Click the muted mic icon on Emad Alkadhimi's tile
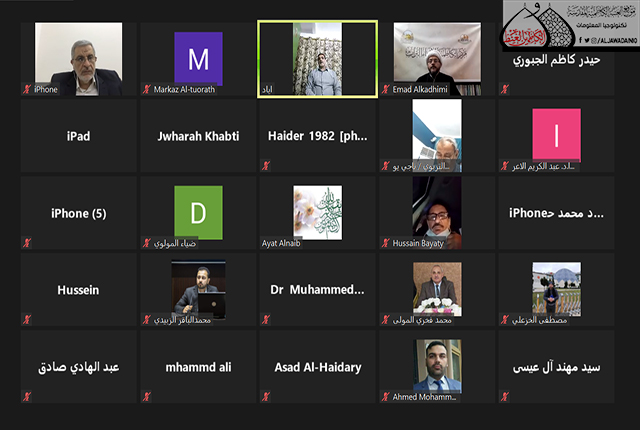 click(386, 89)
